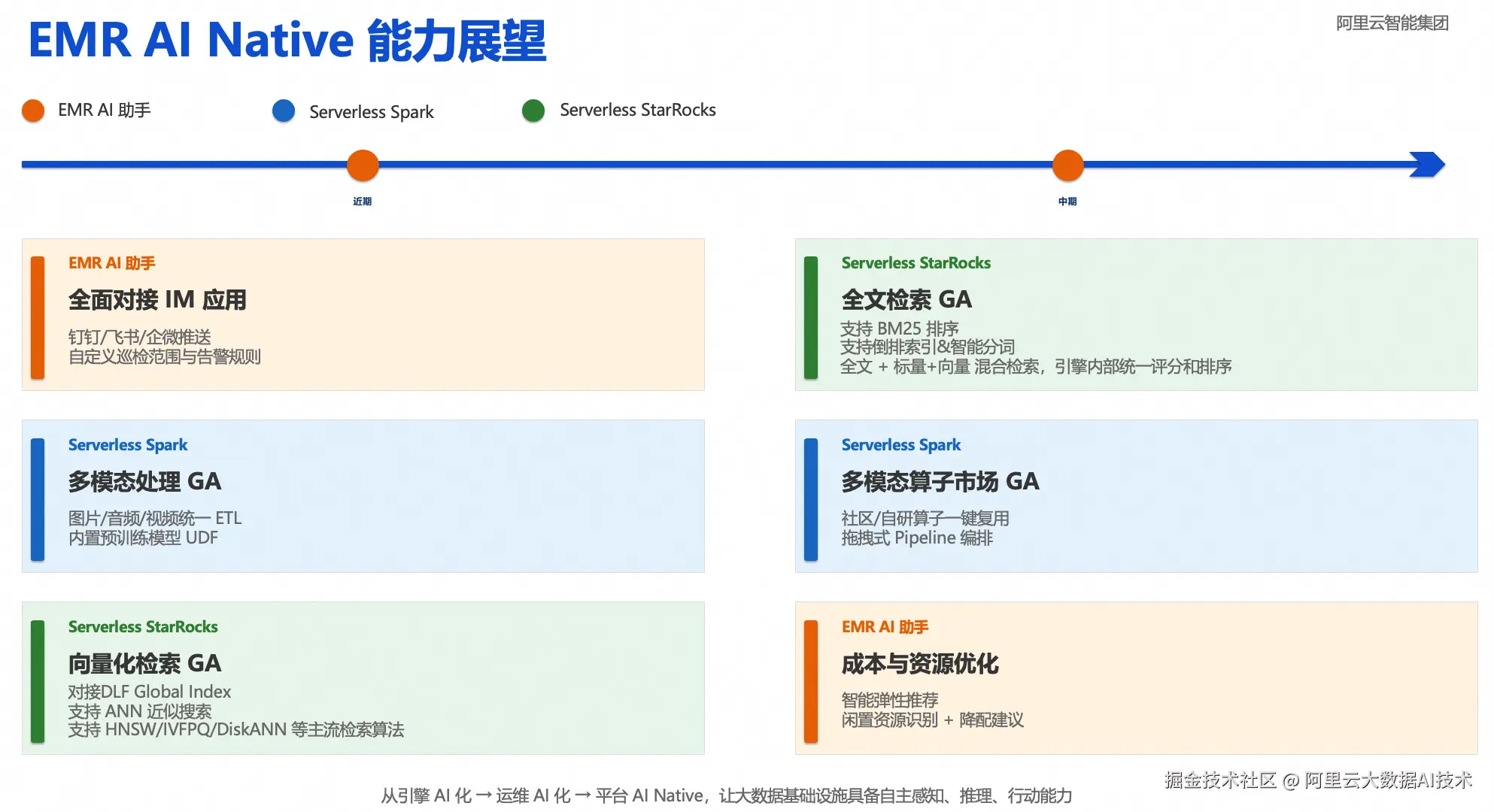This screenshot has height=812, width=1494.
Task: Click the 阿里云智能集团 header text
Action: click(x=1392, y=23)
